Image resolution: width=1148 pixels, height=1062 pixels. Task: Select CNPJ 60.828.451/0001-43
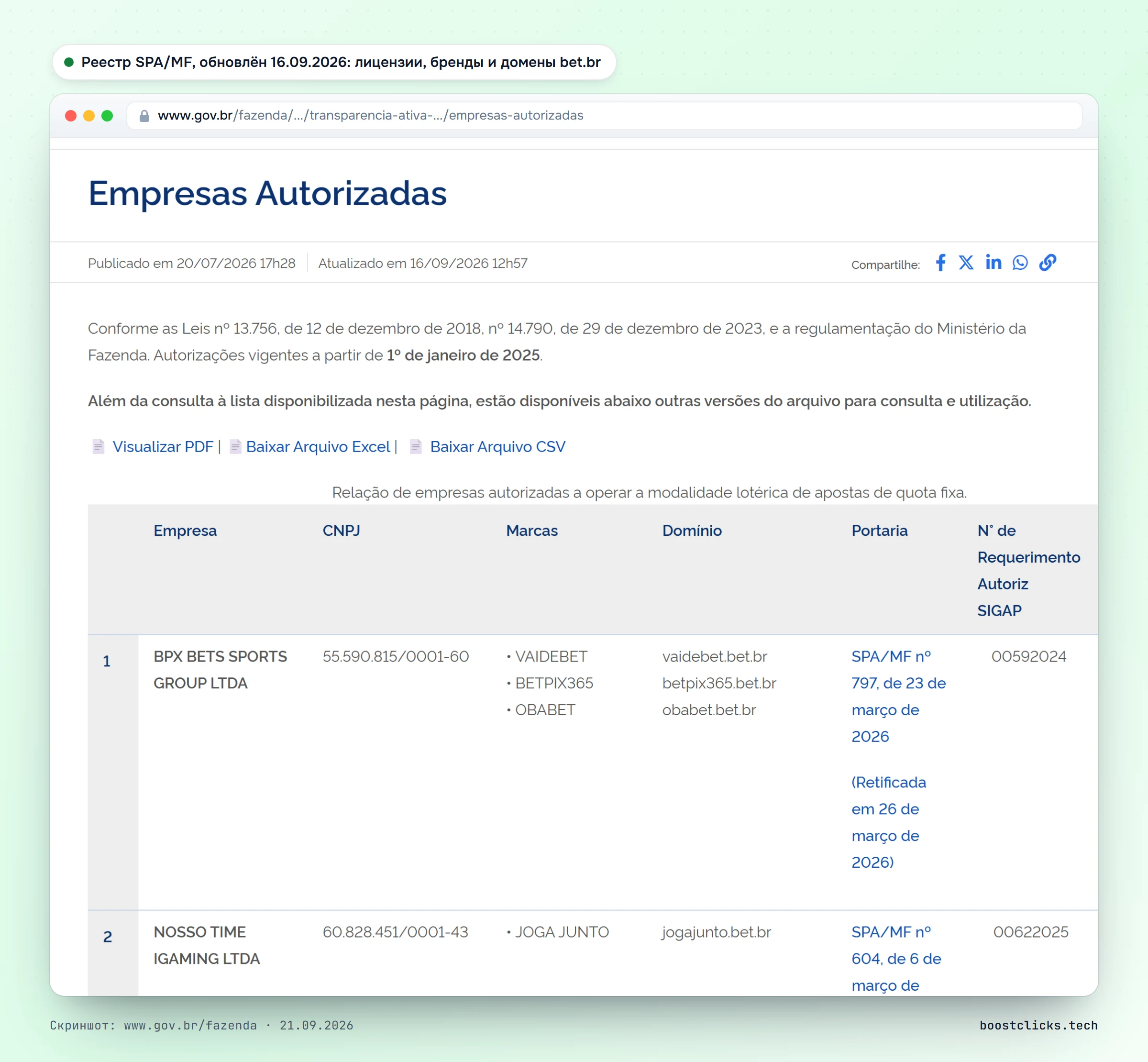395,932
